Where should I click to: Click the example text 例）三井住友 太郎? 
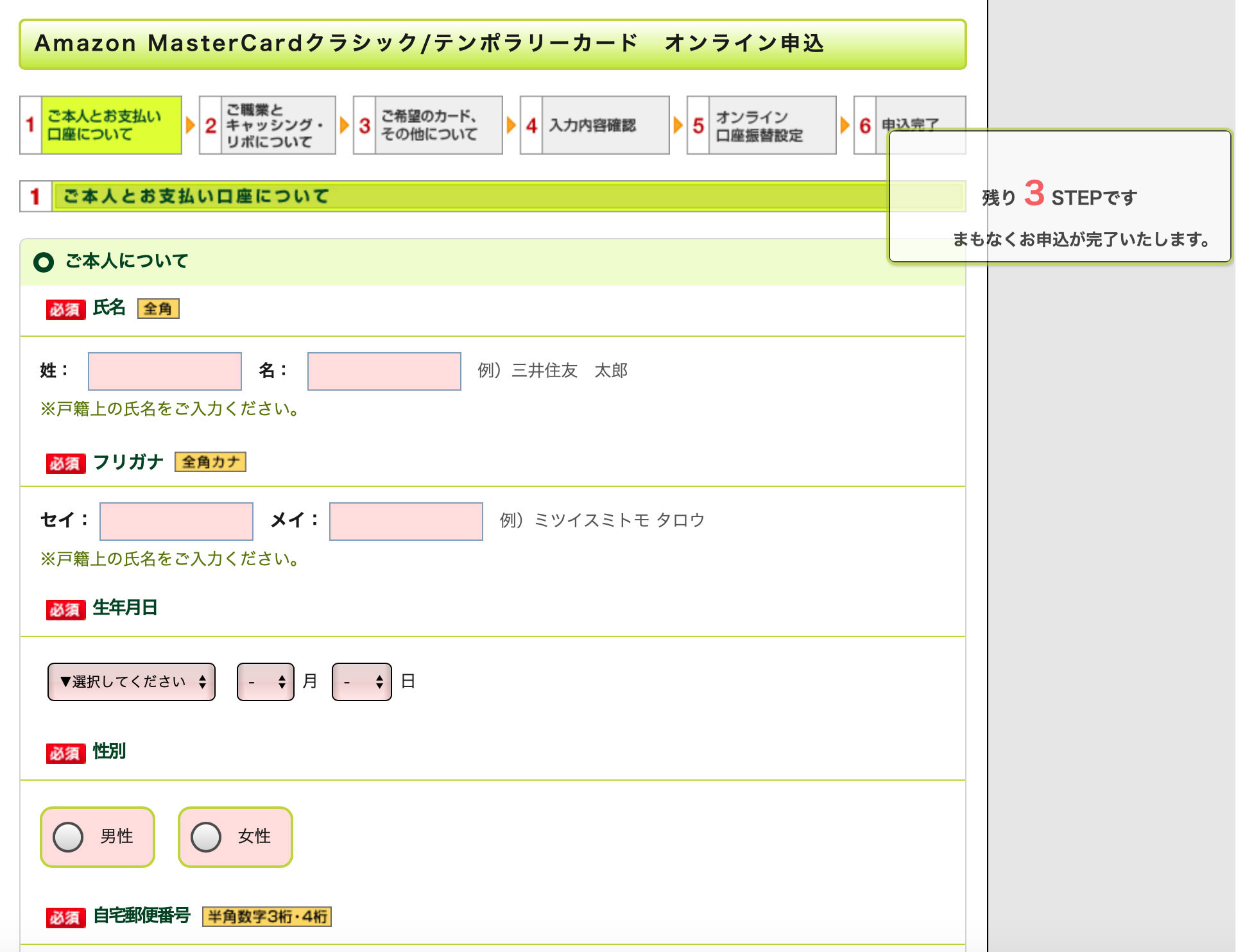click(x=553, y=370)
